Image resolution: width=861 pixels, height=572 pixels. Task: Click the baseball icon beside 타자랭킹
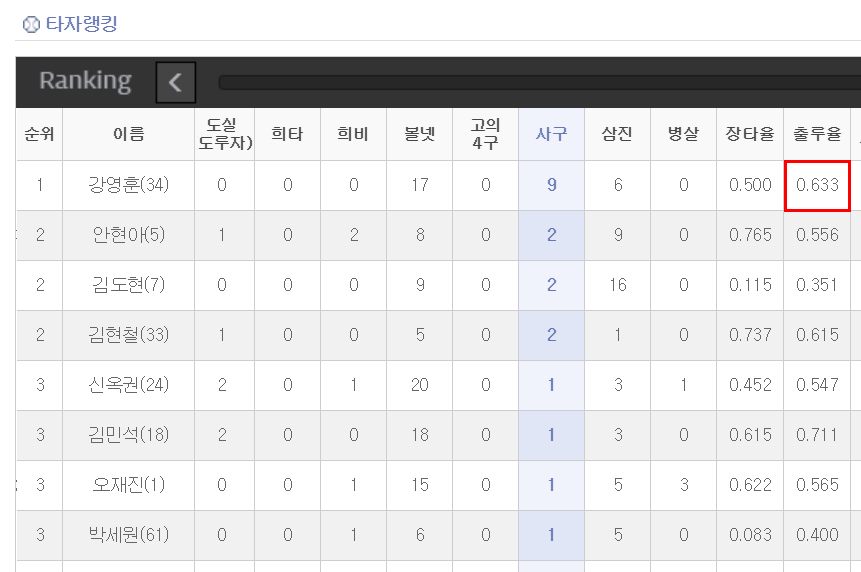tap(31, 24)
